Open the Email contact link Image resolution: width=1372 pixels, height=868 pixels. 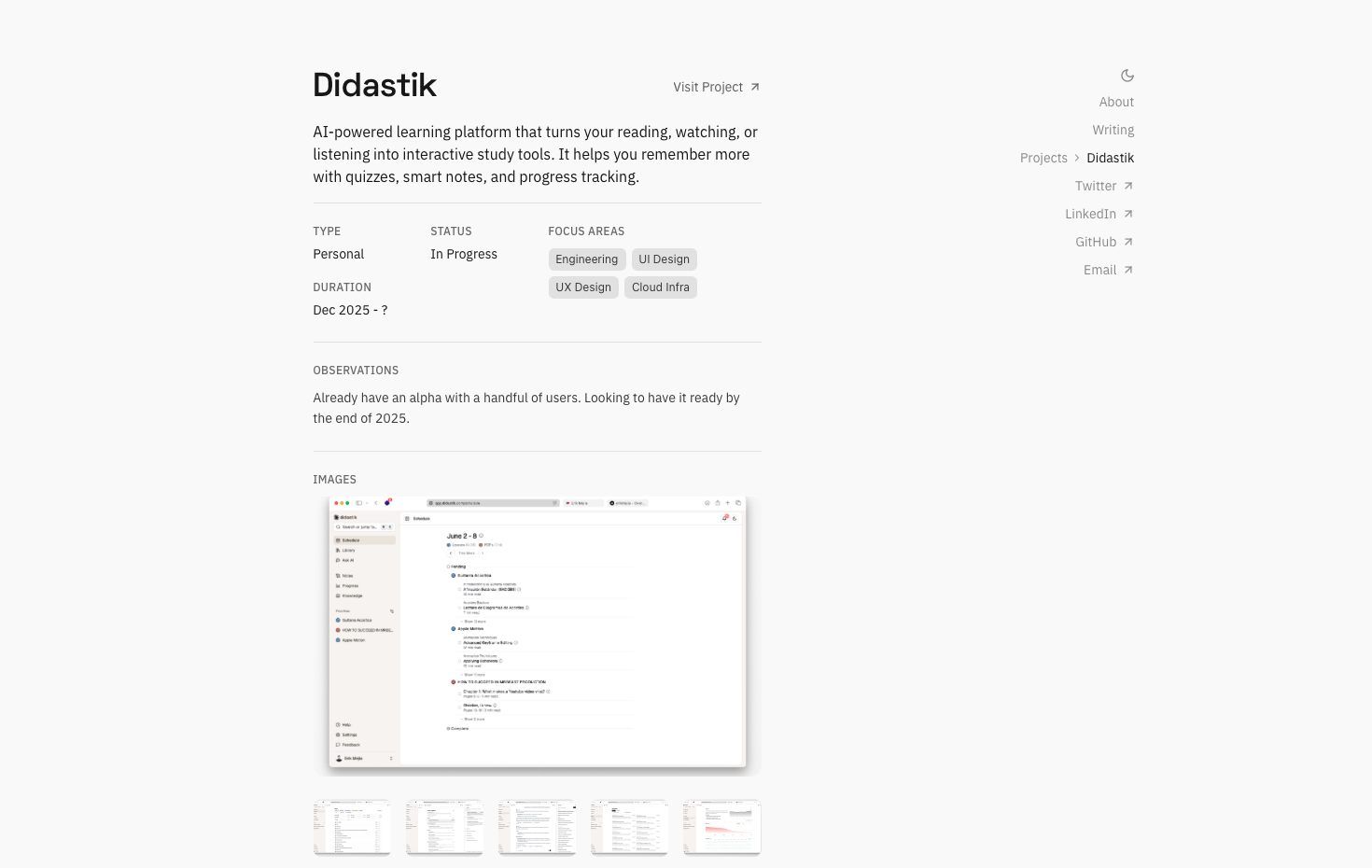coord(1109,270)
